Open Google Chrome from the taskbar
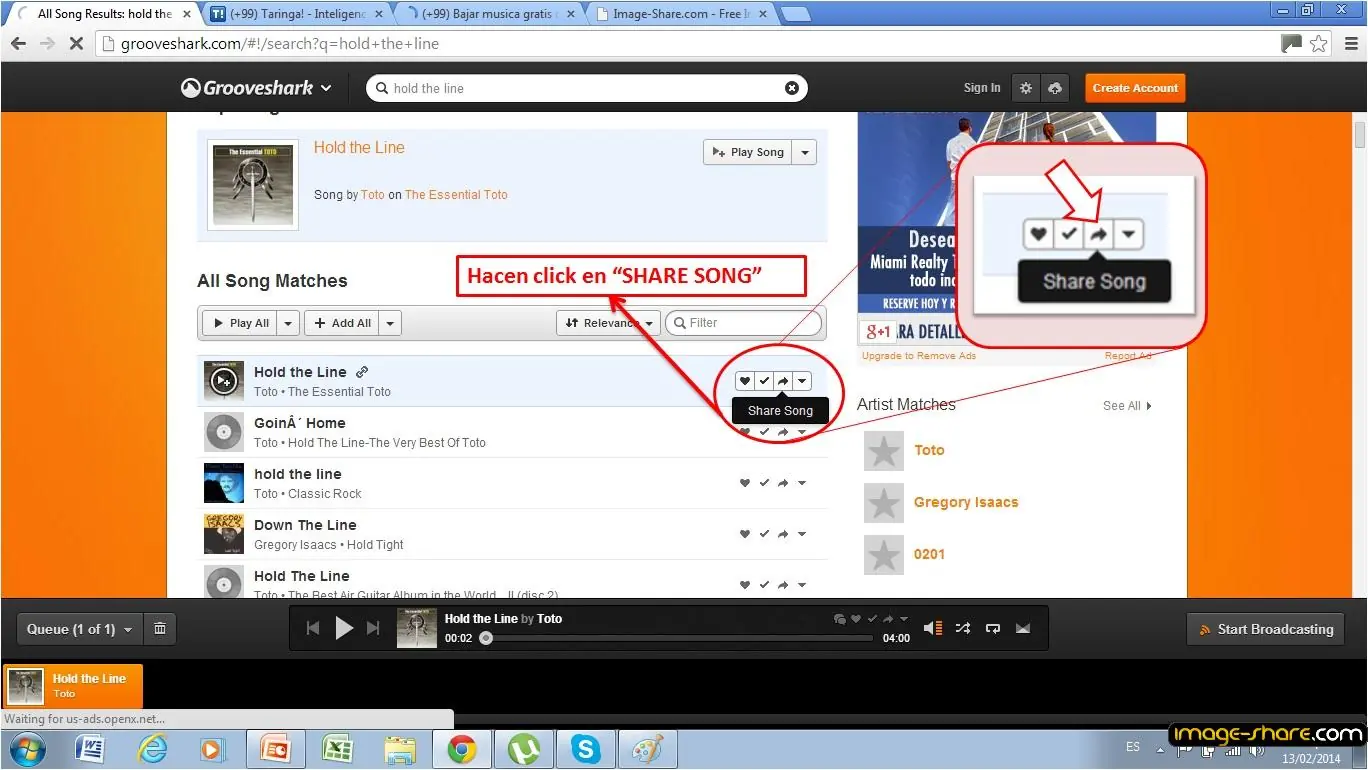 [461, 748]
